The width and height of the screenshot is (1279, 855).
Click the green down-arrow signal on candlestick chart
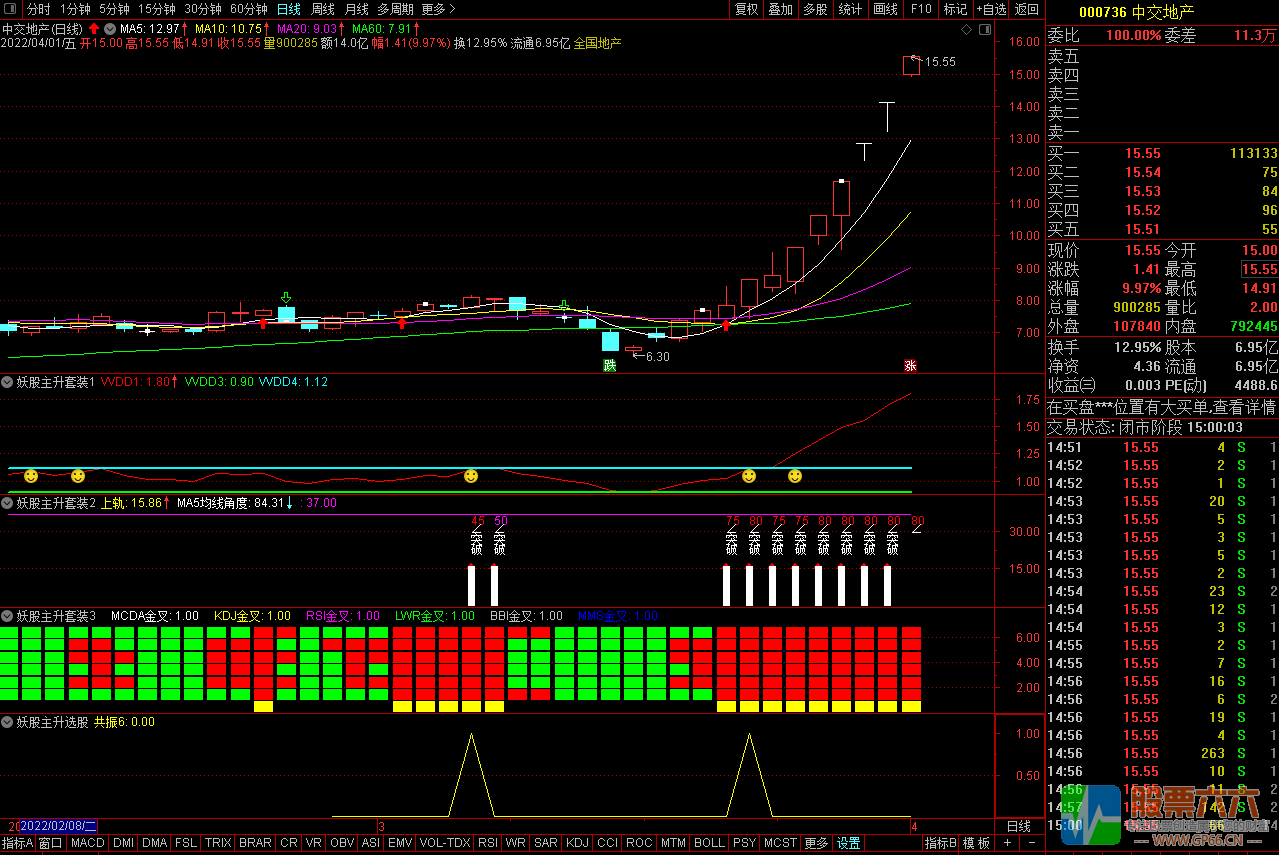click(x=286, y=298)
